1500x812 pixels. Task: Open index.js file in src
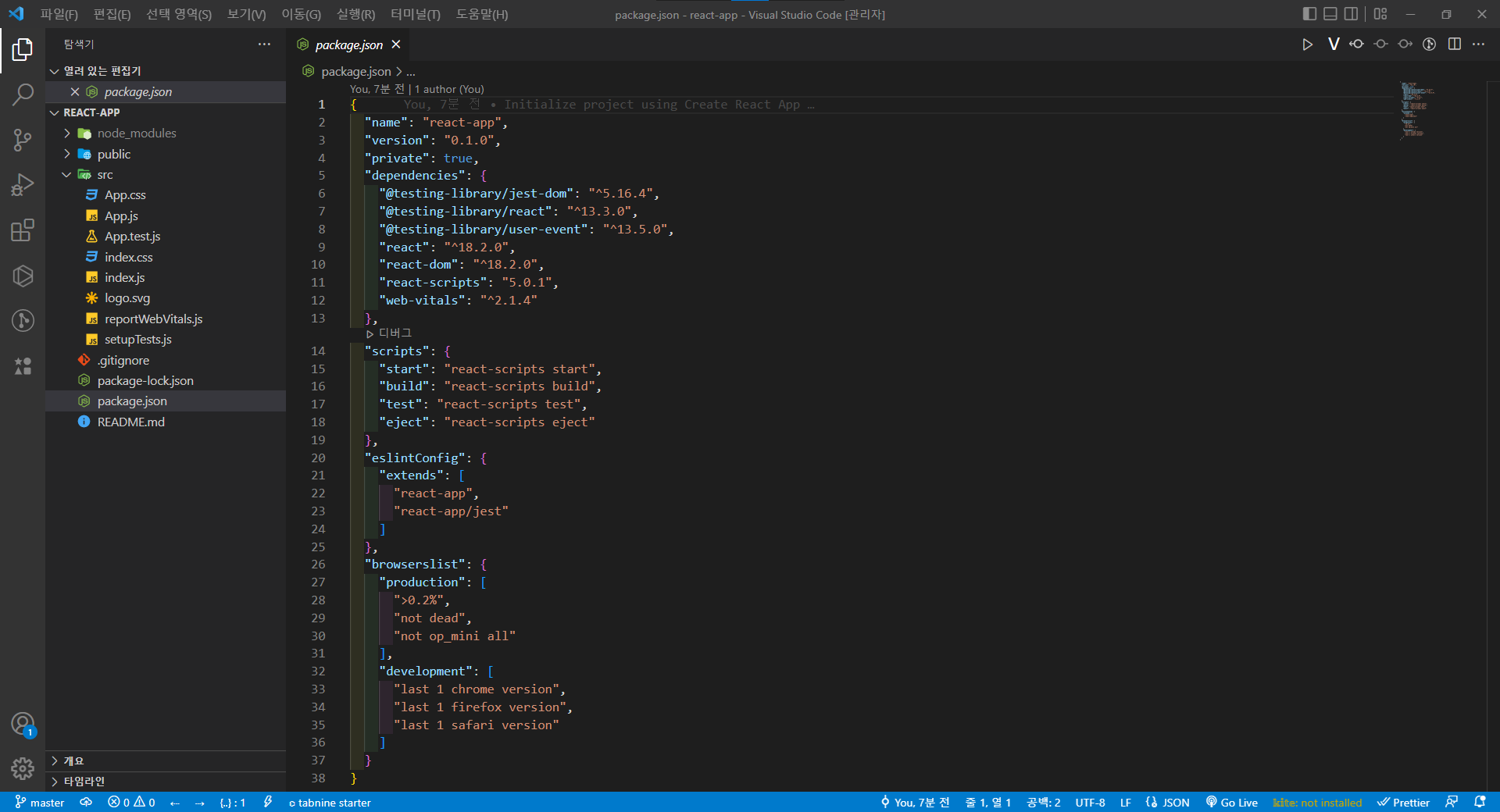coord(166,278)
